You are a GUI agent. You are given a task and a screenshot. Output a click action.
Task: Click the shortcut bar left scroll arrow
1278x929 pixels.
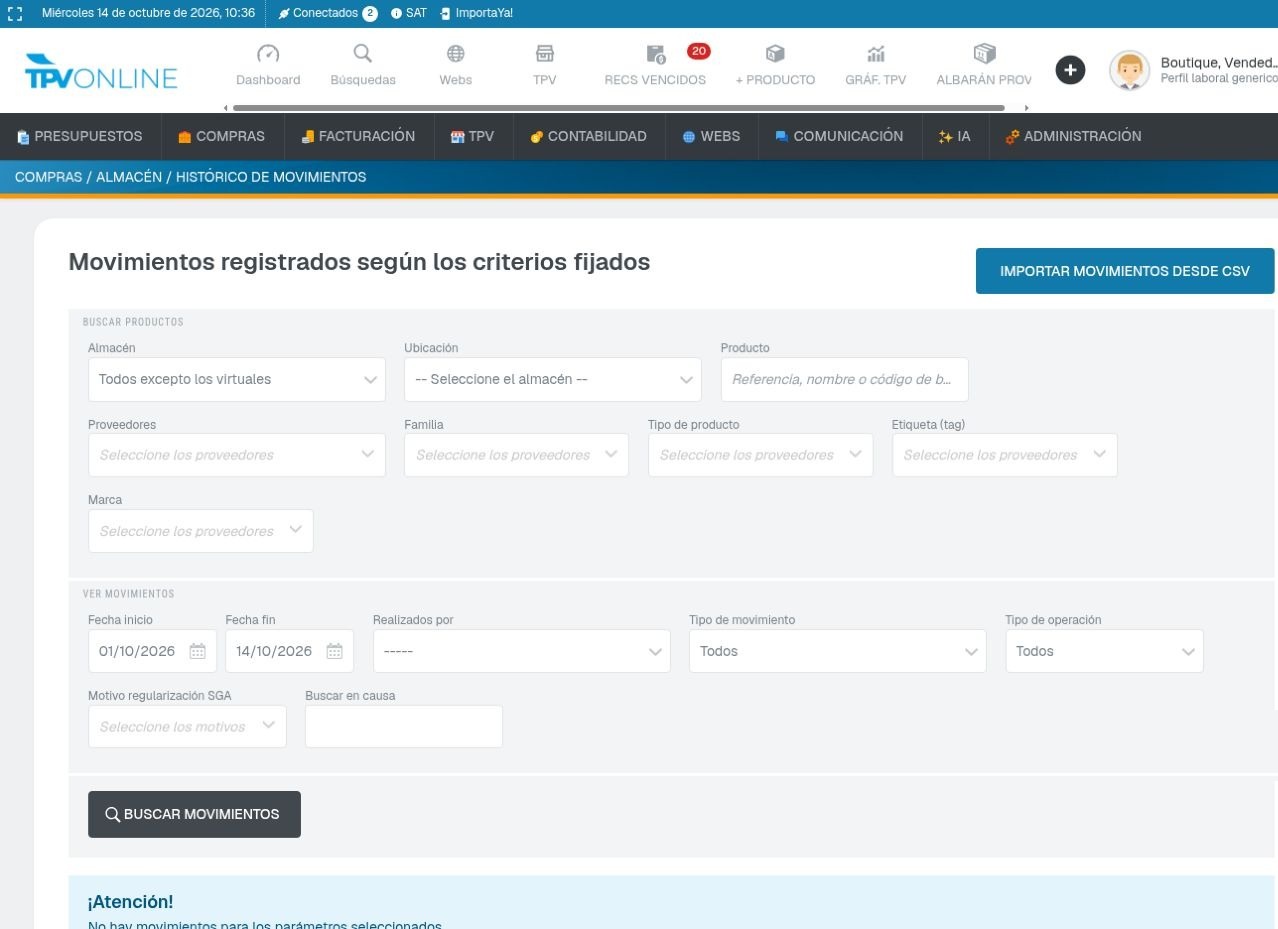click(225, 107)
